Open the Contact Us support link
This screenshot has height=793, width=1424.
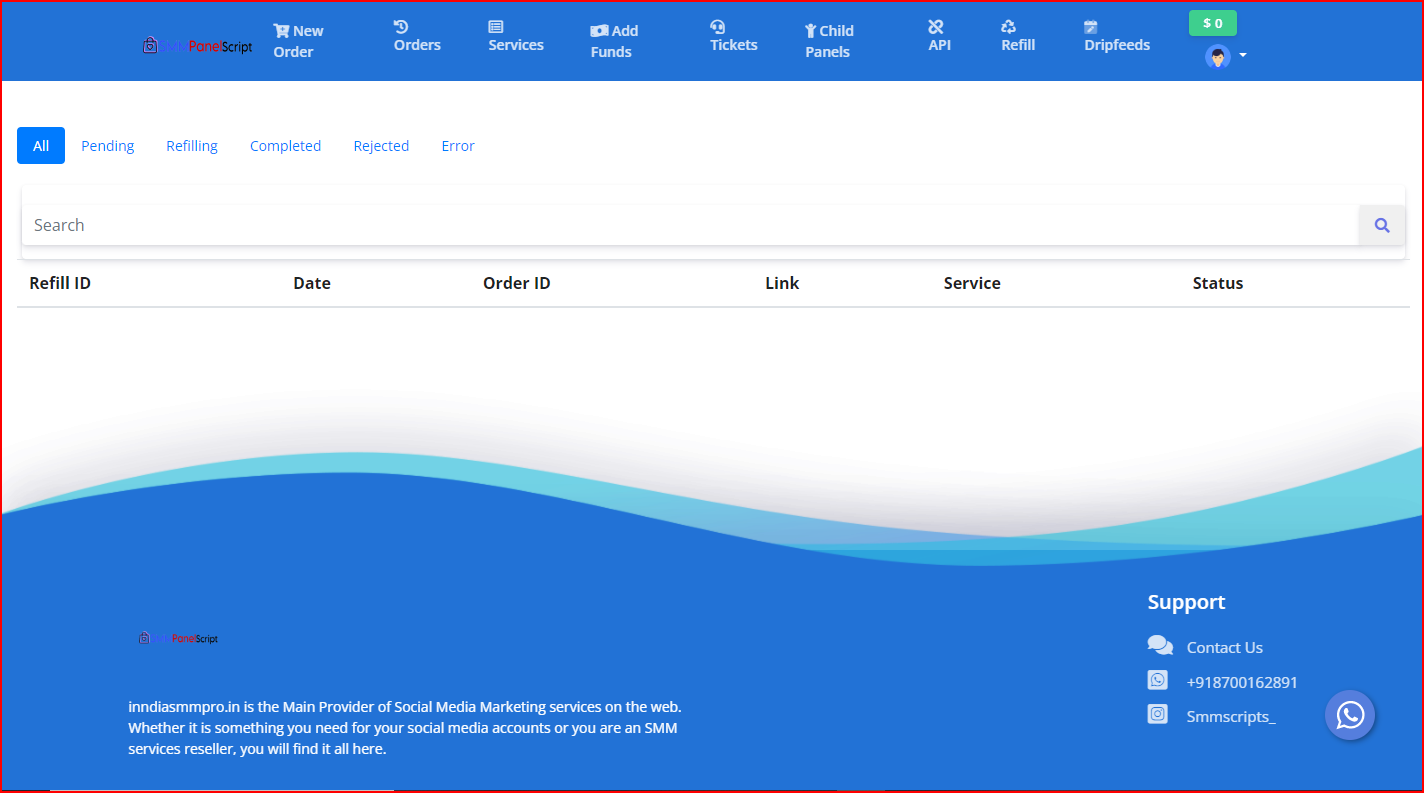point(1224,647)
